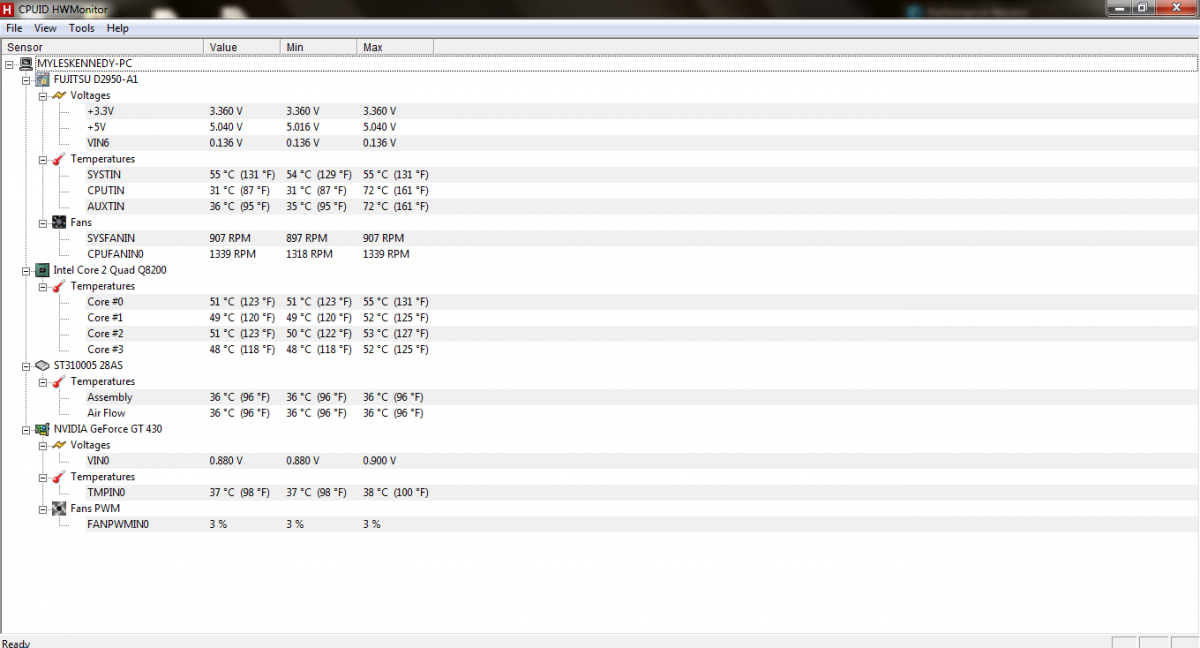The height and width of the screenshot is (648, 1200).
Task: Open the Help menu
Action: click(x=118, y=28)
